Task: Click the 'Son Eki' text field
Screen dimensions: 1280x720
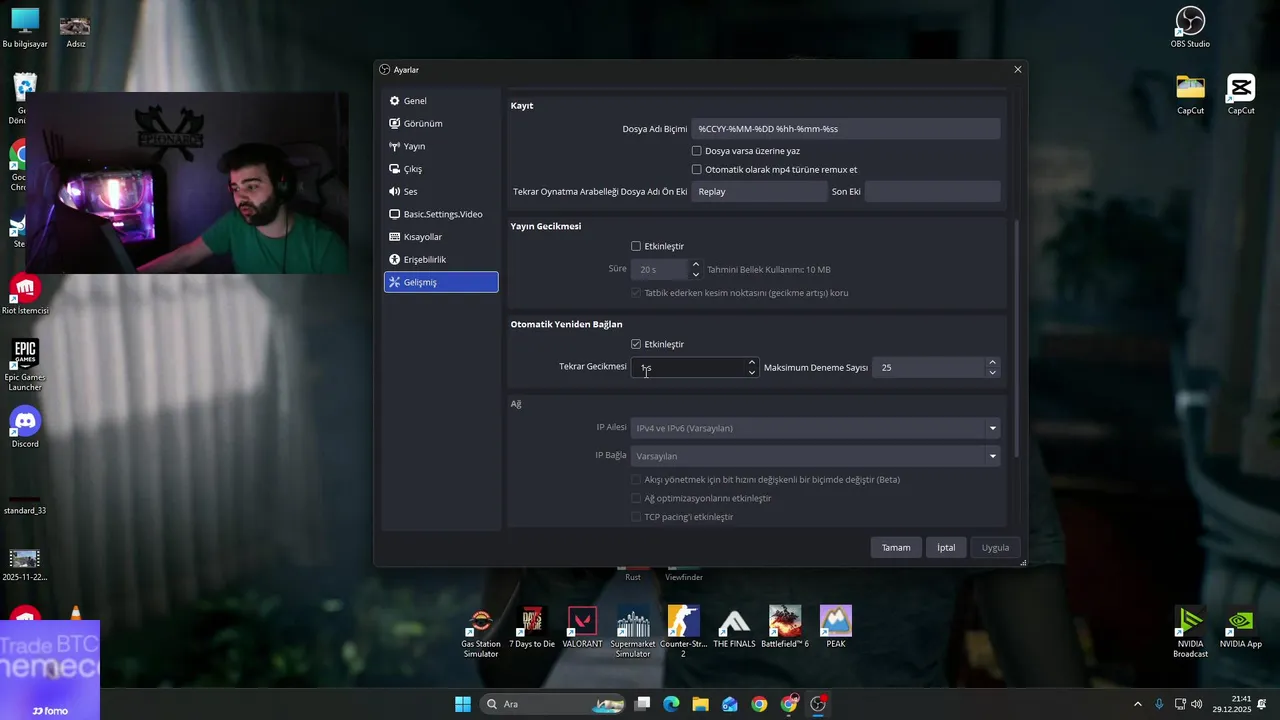Action: point(932,191)
